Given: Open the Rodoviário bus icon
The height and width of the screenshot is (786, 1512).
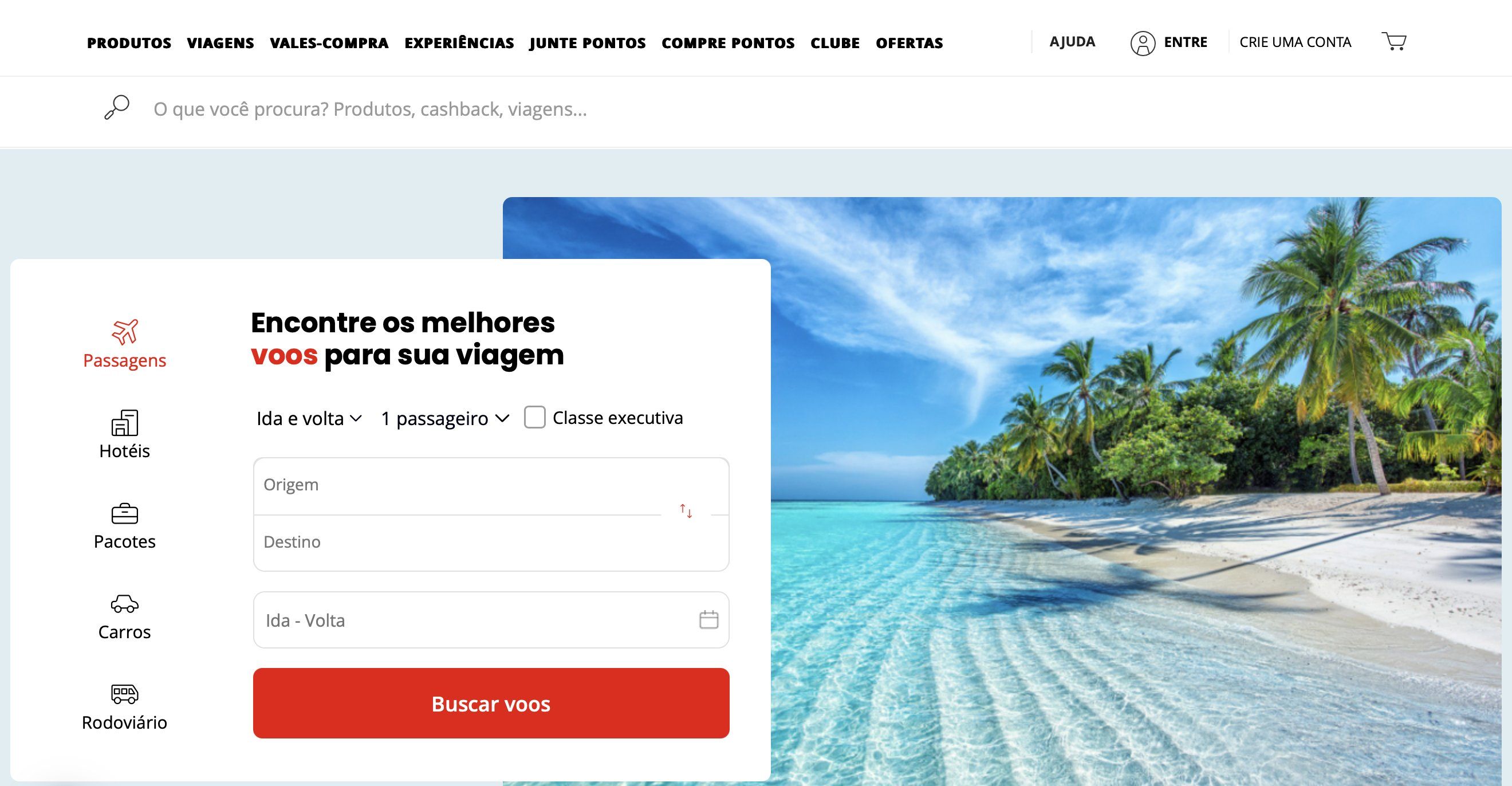Looking at the screenshot, I should coord(124,694).
